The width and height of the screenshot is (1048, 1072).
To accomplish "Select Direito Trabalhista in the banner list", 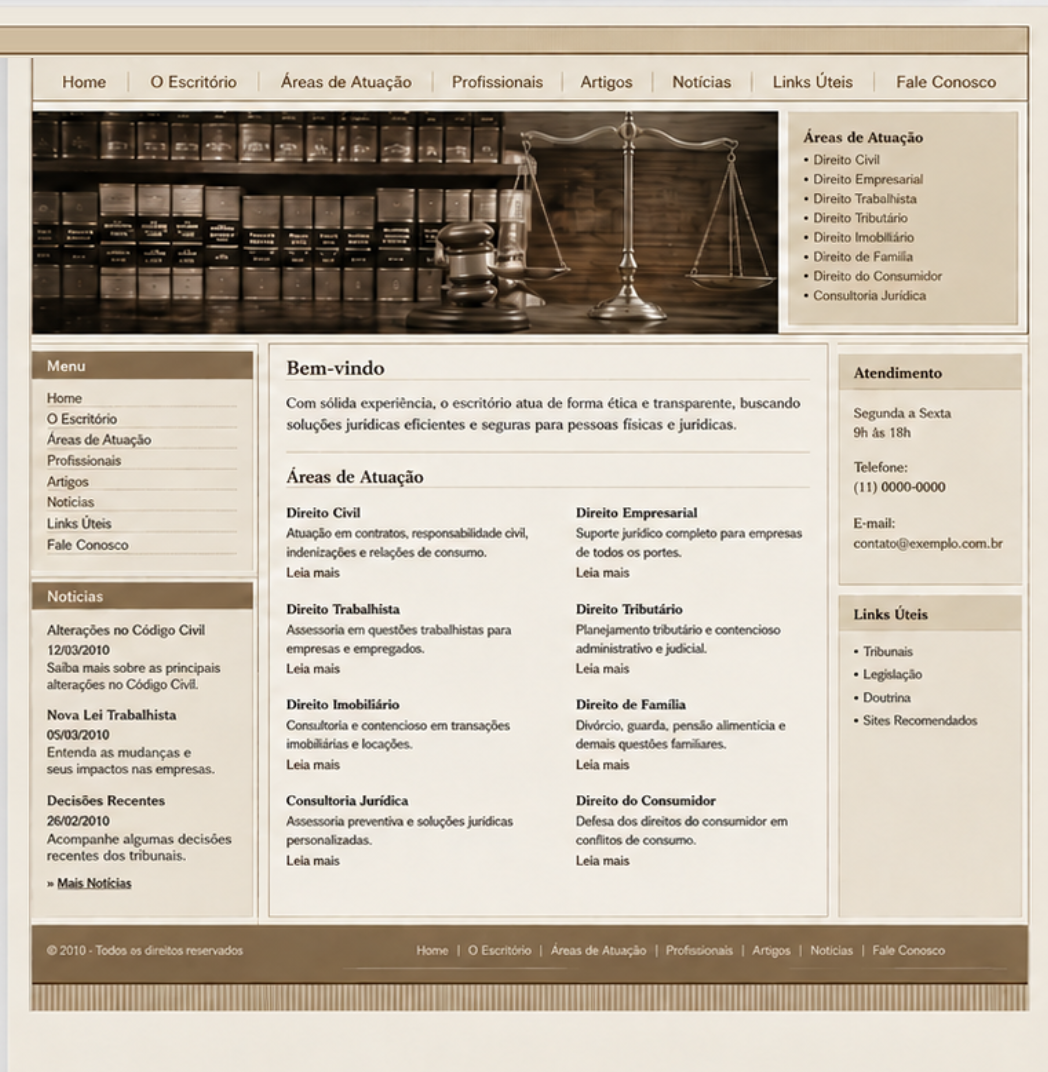I will tap(865, 199).
